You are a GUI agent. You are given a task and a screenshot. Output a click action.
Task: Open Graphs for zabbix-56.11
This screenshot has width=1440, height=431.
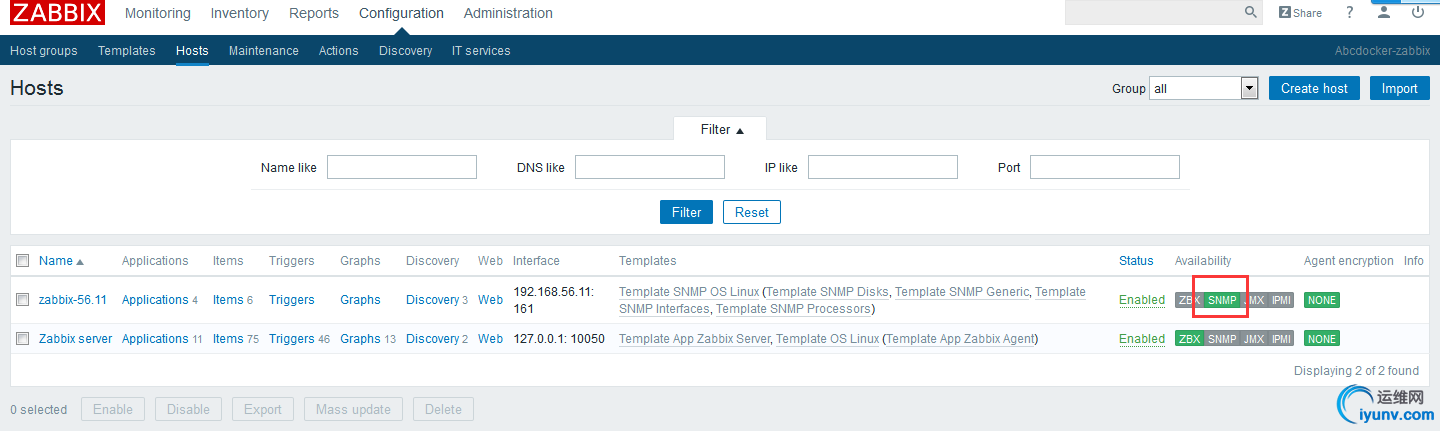[360, 300]
